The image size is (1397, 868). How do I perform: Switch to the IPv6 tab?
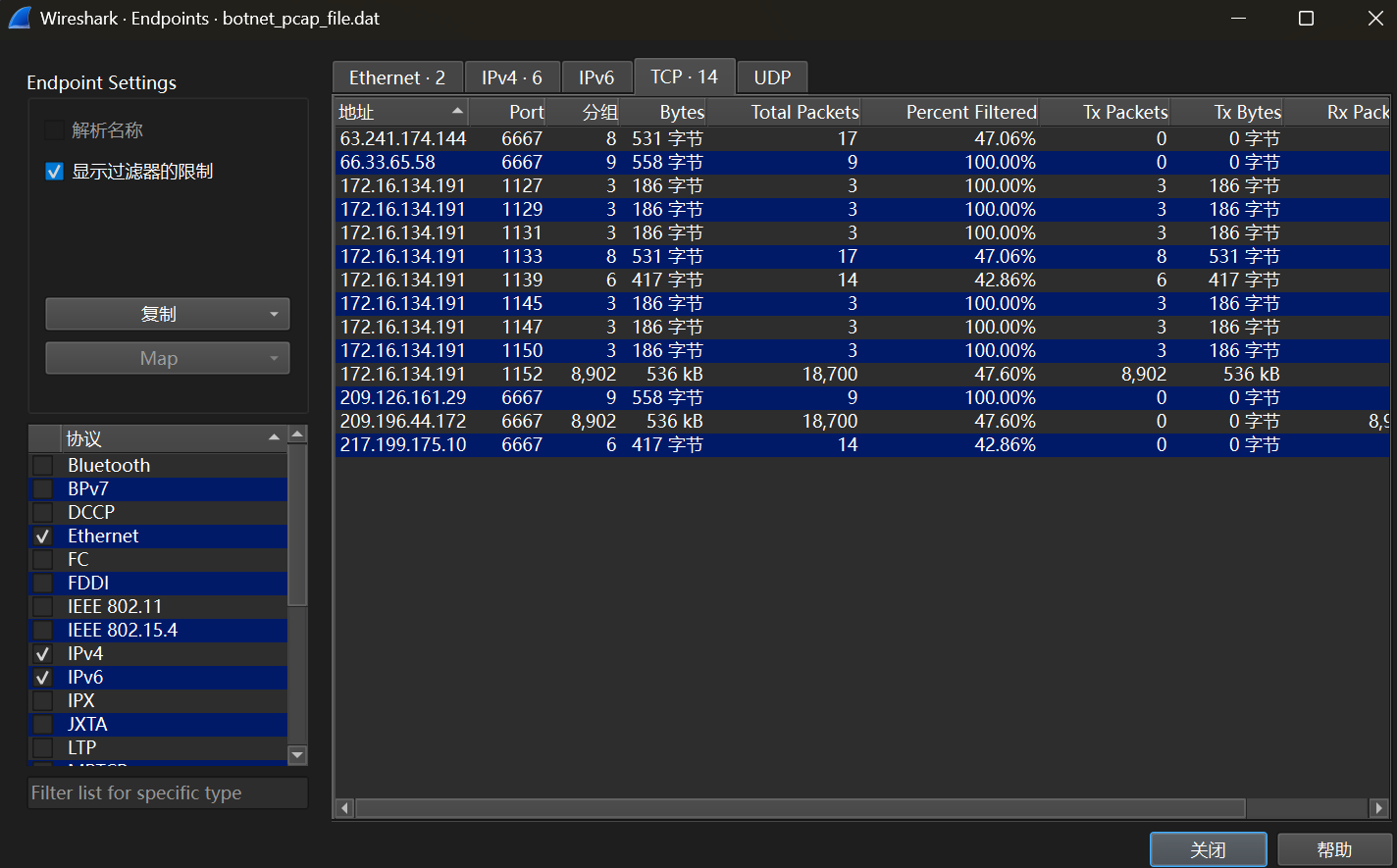pyautogui.click(x=596, y=77)
